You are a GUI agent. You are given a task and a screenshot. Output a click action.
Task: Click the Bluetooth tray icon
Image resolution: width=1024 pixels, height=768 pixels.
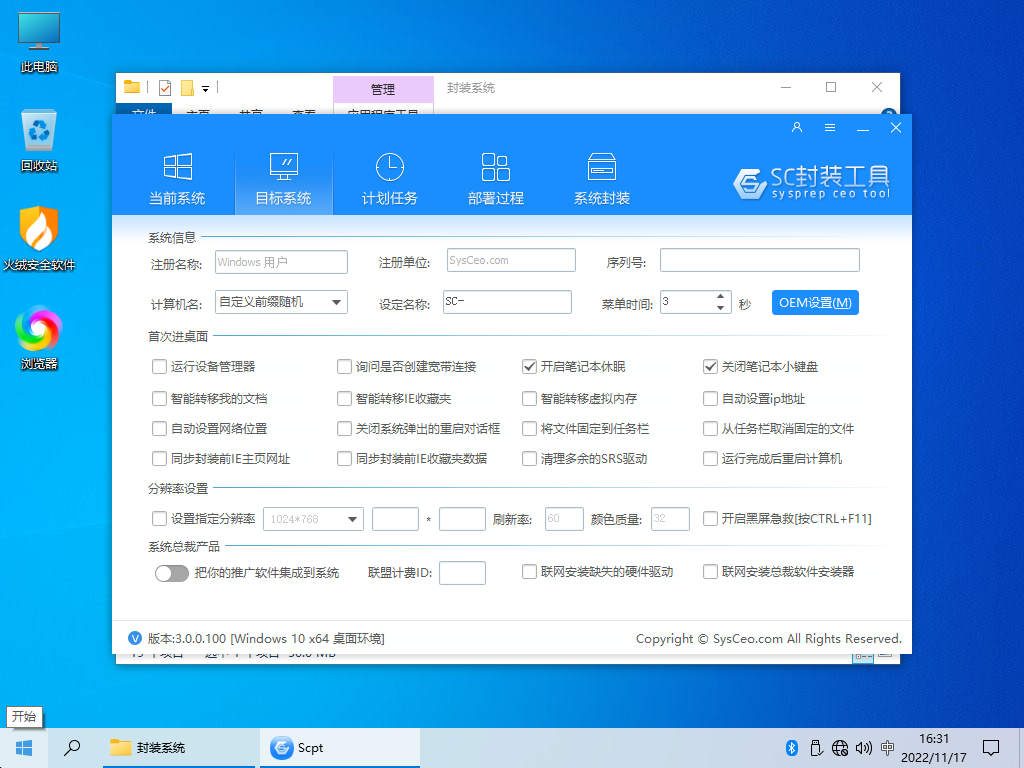(x=792, y=748)
